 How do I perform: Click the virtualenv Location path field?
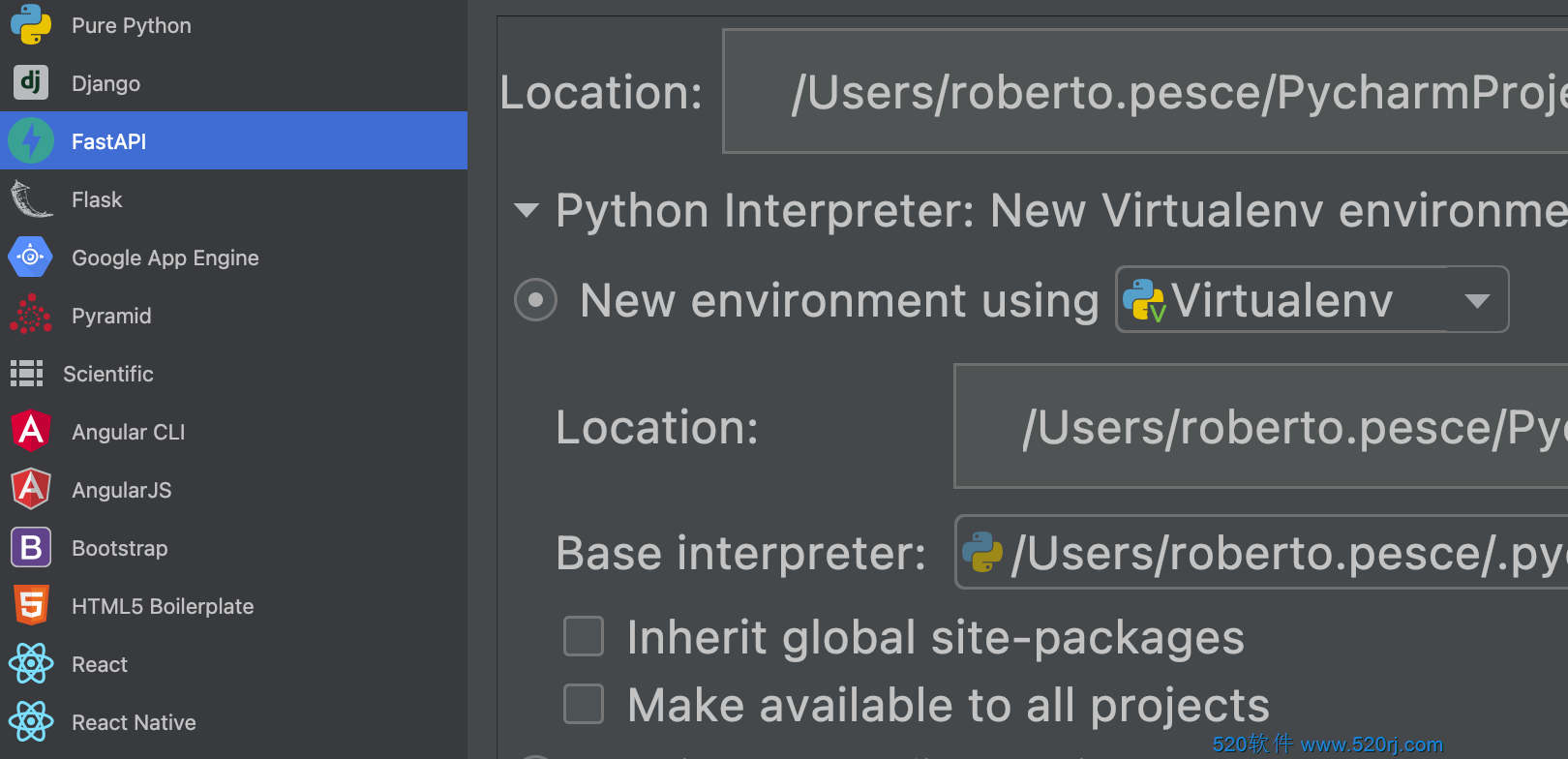click(1261, 426)
